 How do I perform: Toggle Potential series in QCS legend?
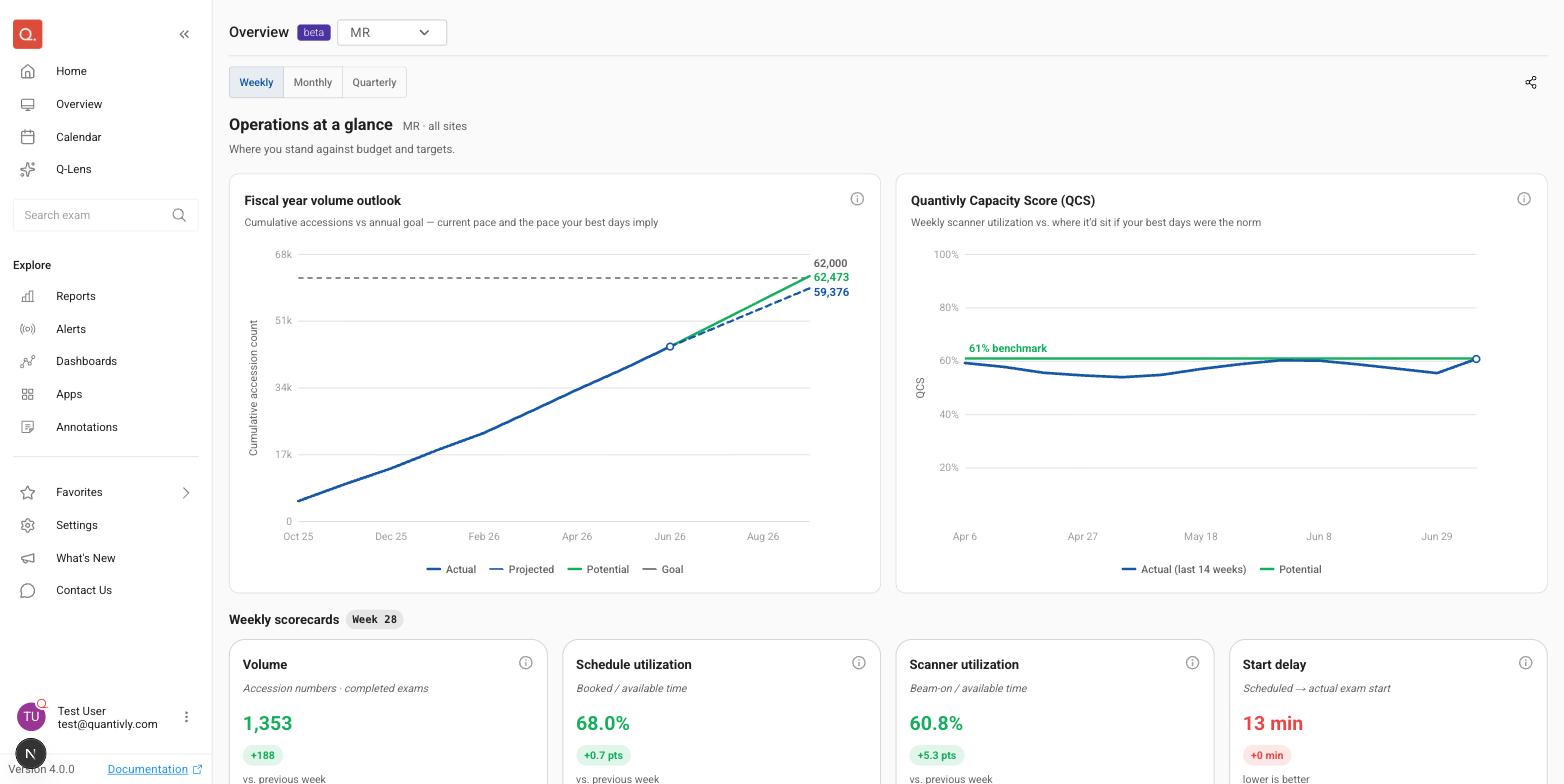tap(1290, 569)
